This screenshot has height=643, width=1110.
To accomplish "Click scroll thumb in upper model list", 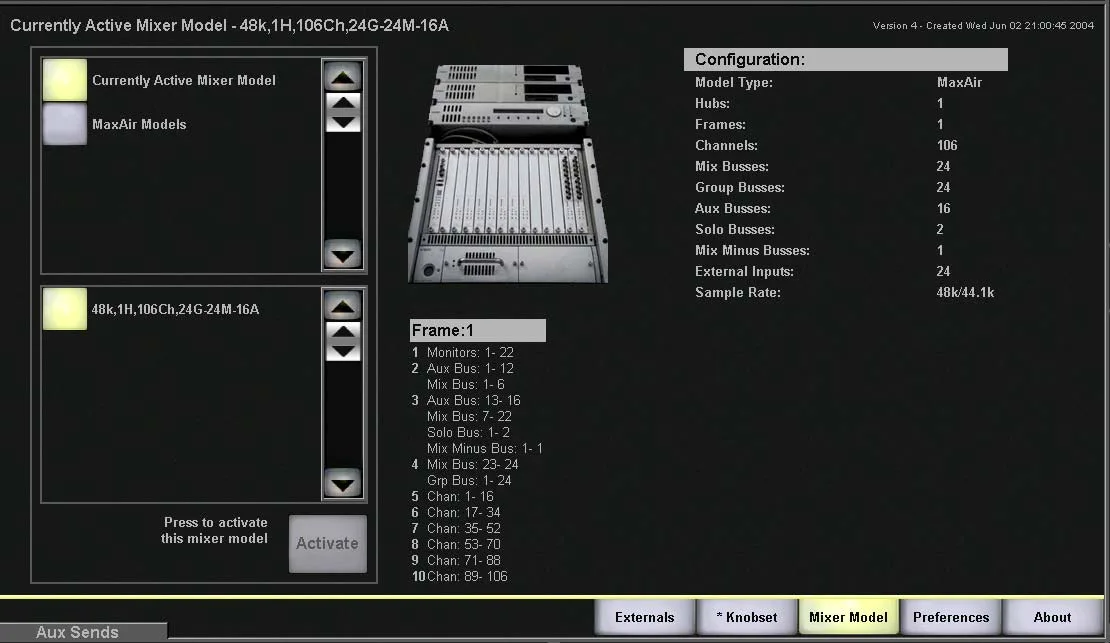I will (x=343, y=113).
